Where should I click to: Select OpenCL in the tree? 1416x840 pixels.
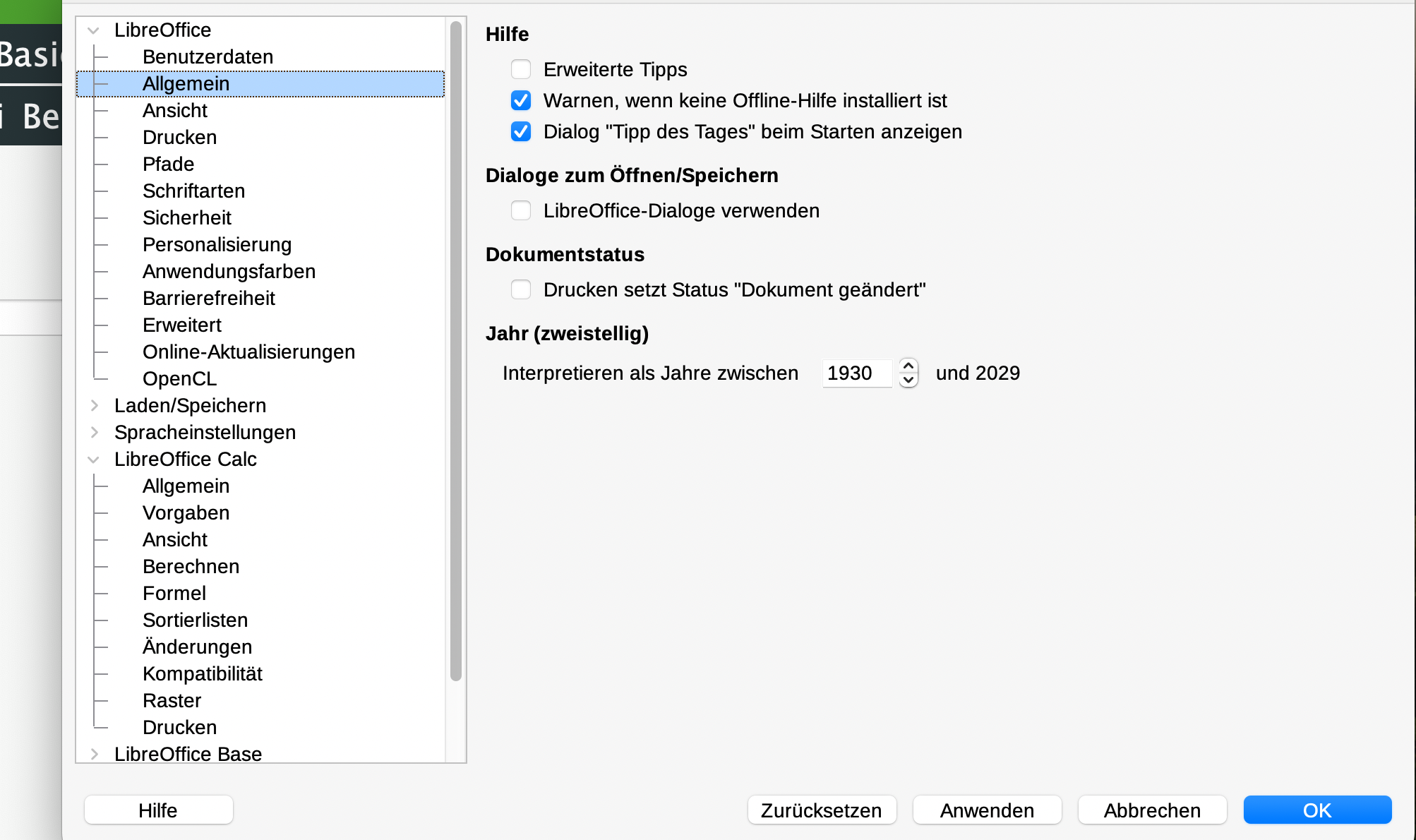[179, 378]
